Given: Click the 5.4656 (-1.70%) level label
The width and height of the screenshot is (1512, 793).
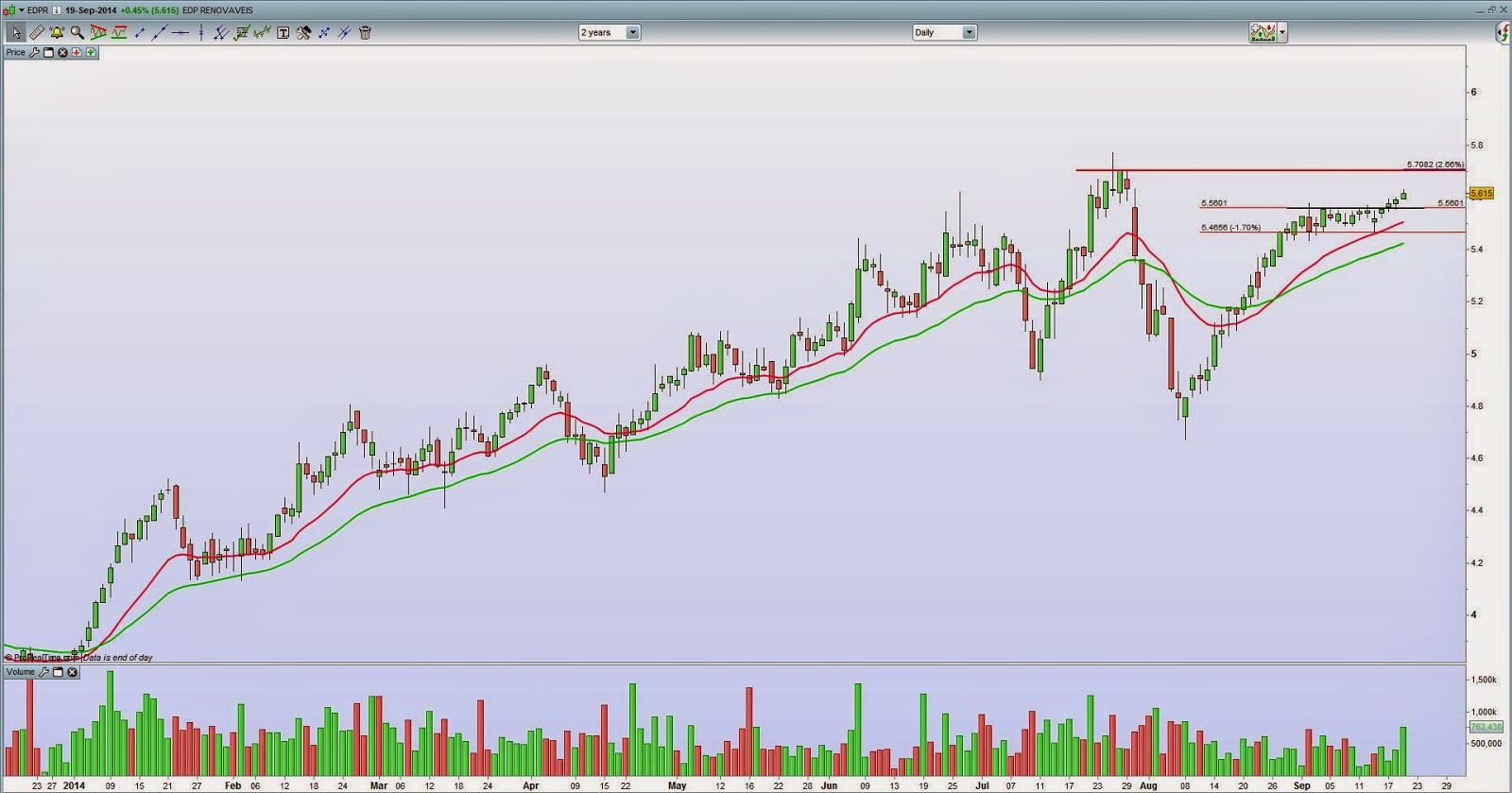Looking at the screenshot, I should [x=1230, y=228].
